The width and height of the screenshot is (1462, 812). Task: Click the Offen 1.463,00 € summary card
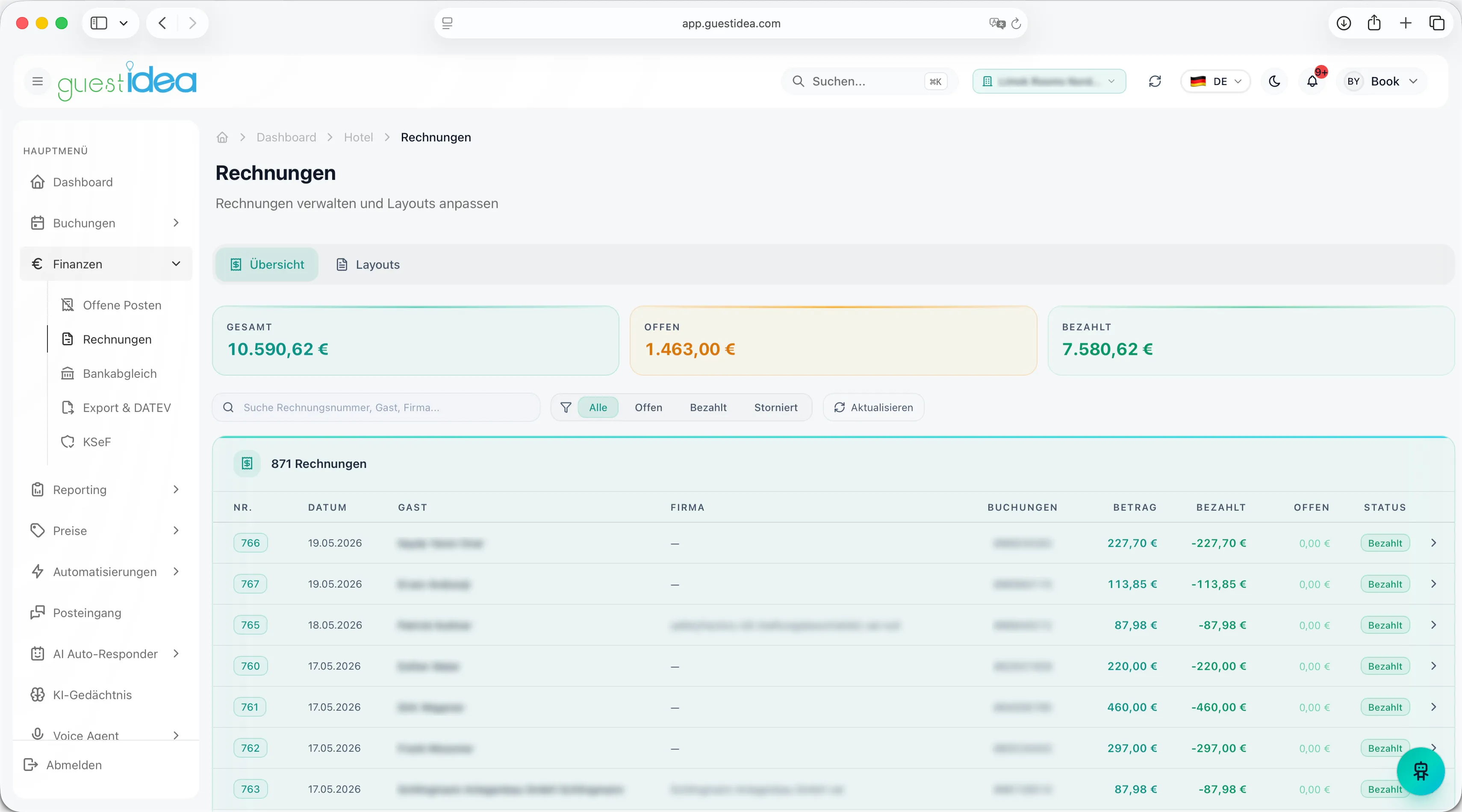click(833, 341)
